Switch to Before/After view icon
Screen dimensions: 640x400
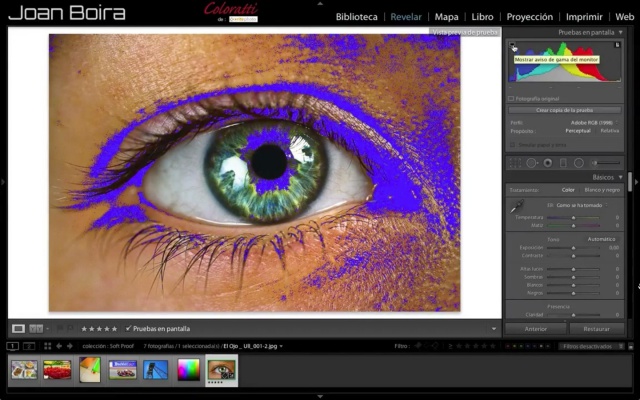tap(36, 329)
